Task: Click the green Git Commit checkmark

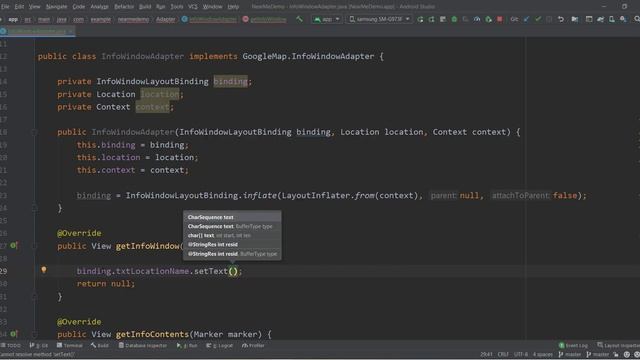Action: coord(538,19)
